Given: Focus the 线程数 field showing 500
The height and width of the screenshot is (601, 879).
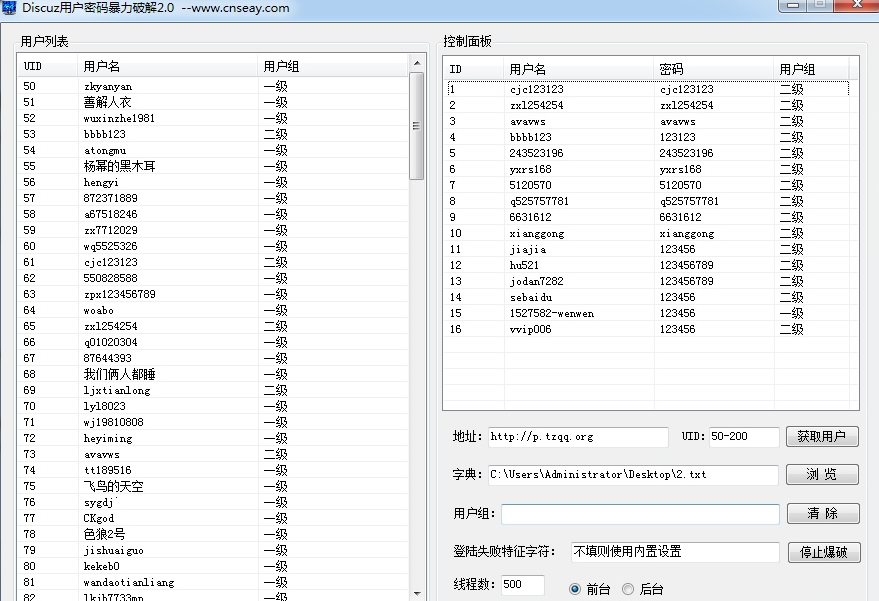Looking at the screenshot, I should pyautogui.click(x=522, y=585).
